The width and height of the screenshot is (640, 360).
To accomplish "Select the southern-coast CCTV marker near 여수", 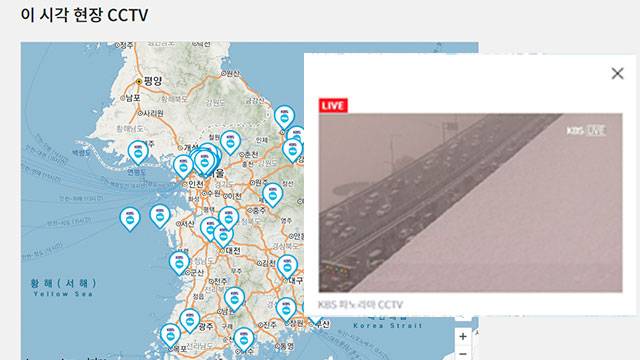I will 244,339.
